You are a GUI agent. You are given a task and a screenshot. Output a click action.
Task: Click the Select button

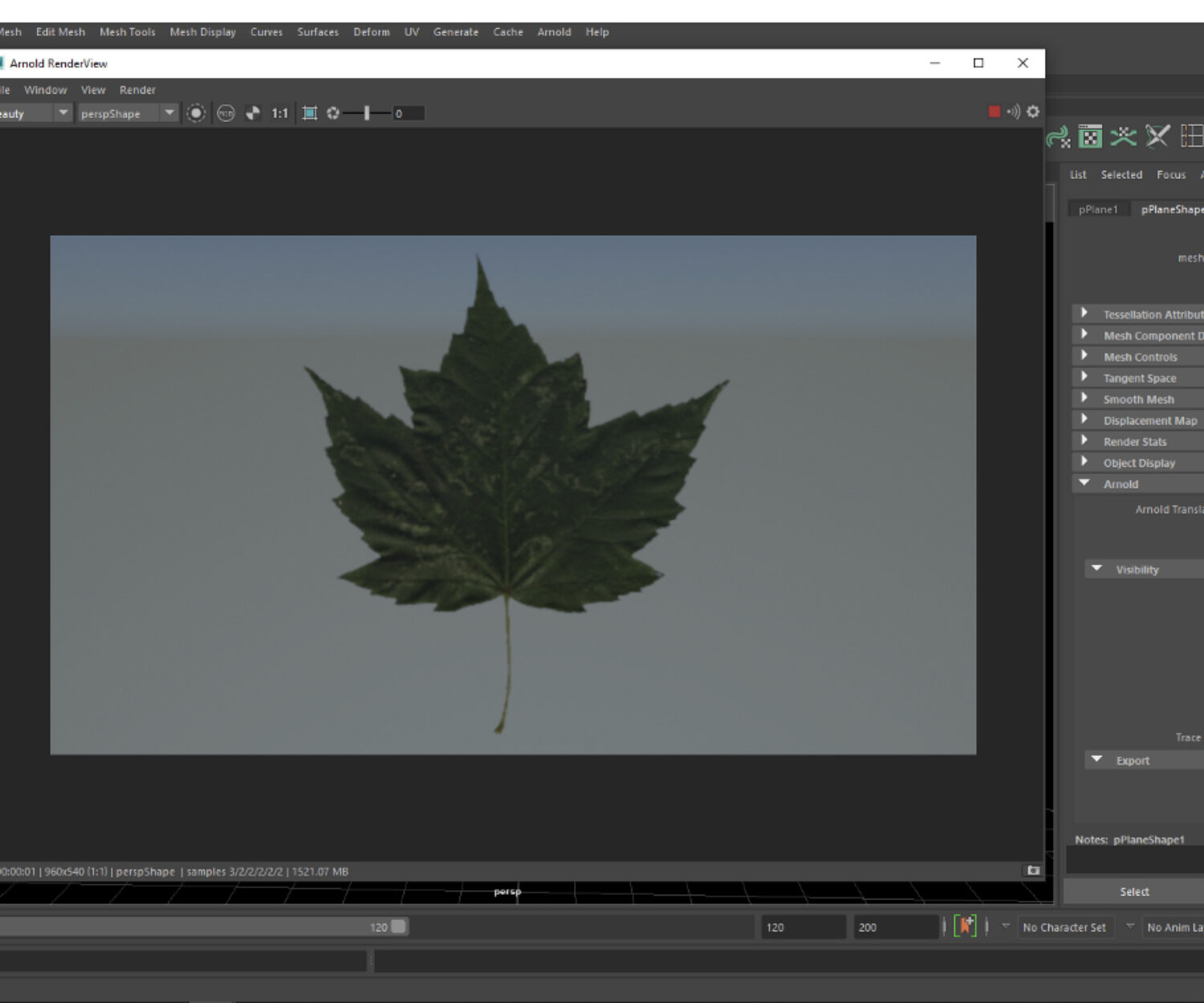(x=1133, y=891)
